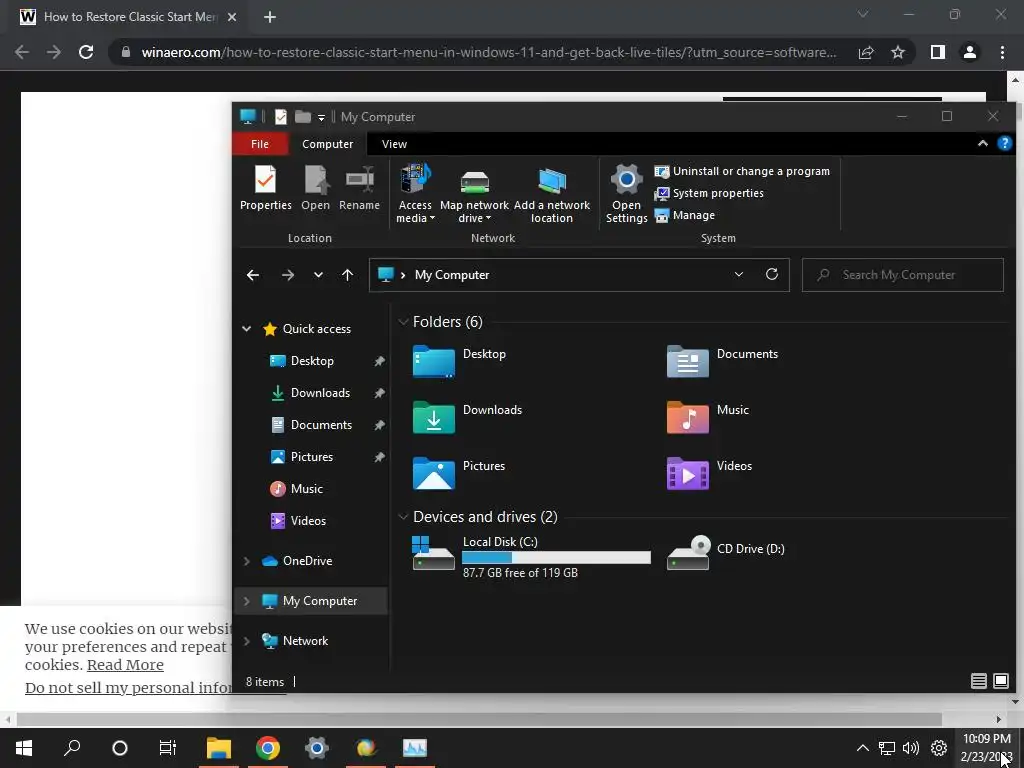Select the Desktop folder icon in Folders
This screenshot has width=1024, height=768.
pos(434,361)
